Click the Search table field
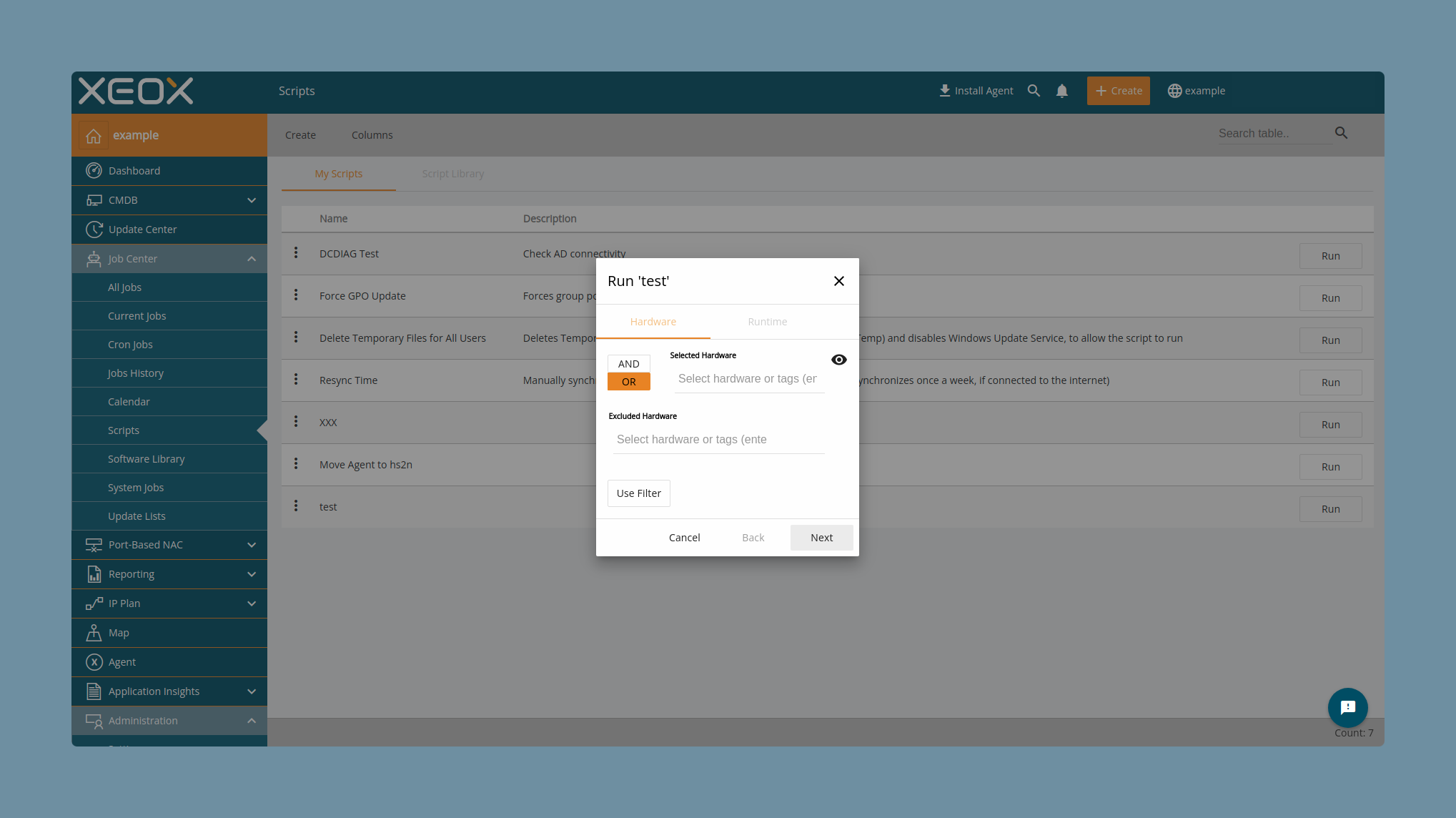Viewport: 1456px width, 818px height. (1274, 134)
